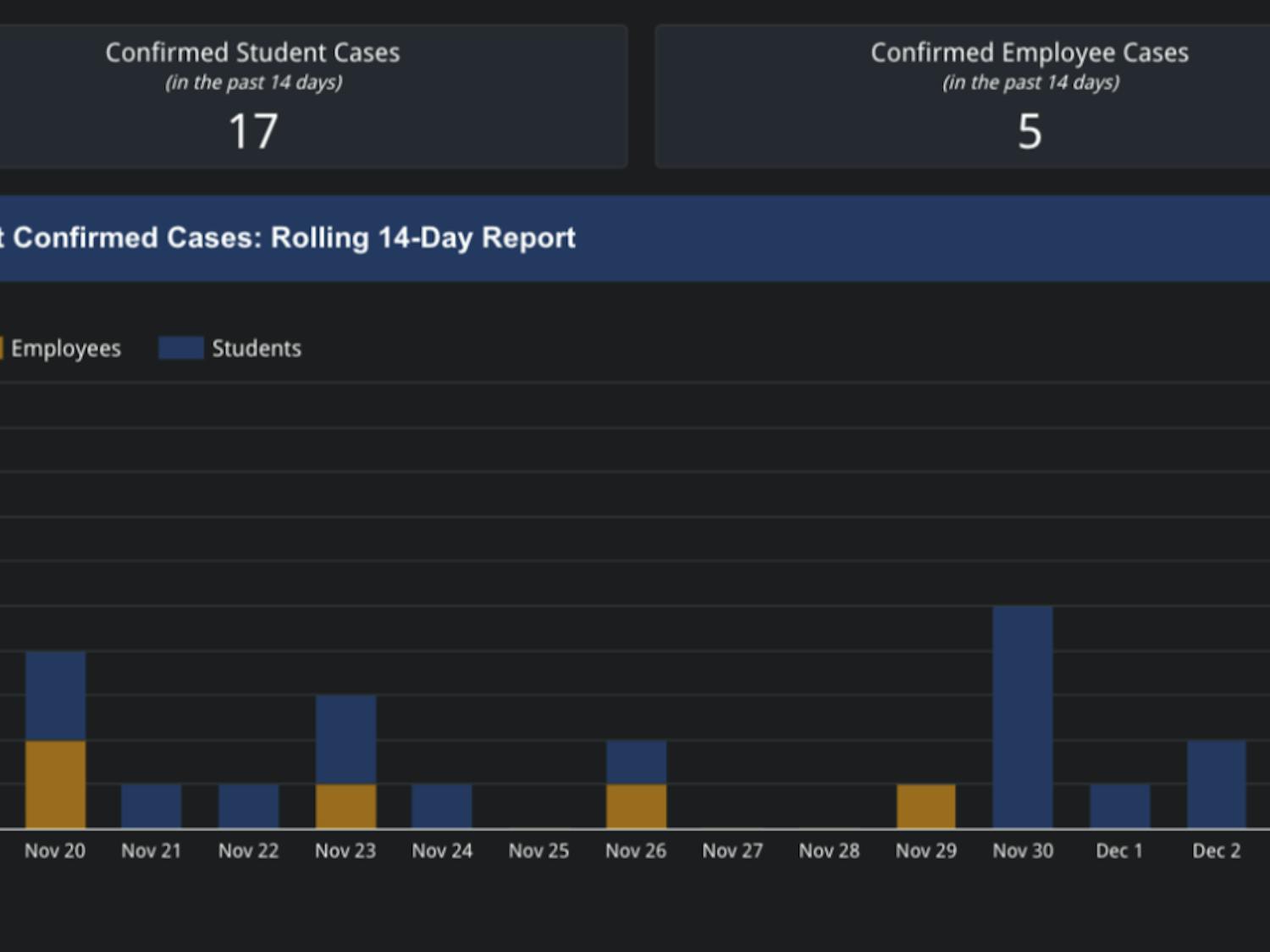The image size is (1270, 952).
Task: Select the small bar above Dec 1
Action: point(1119,804)
